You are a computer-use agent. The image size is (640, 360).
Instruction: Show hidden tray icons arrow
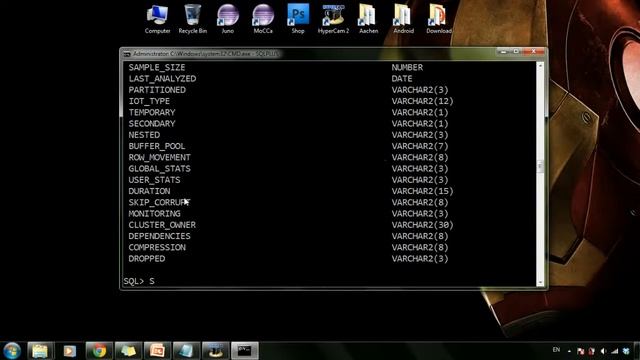pos(569,351)
